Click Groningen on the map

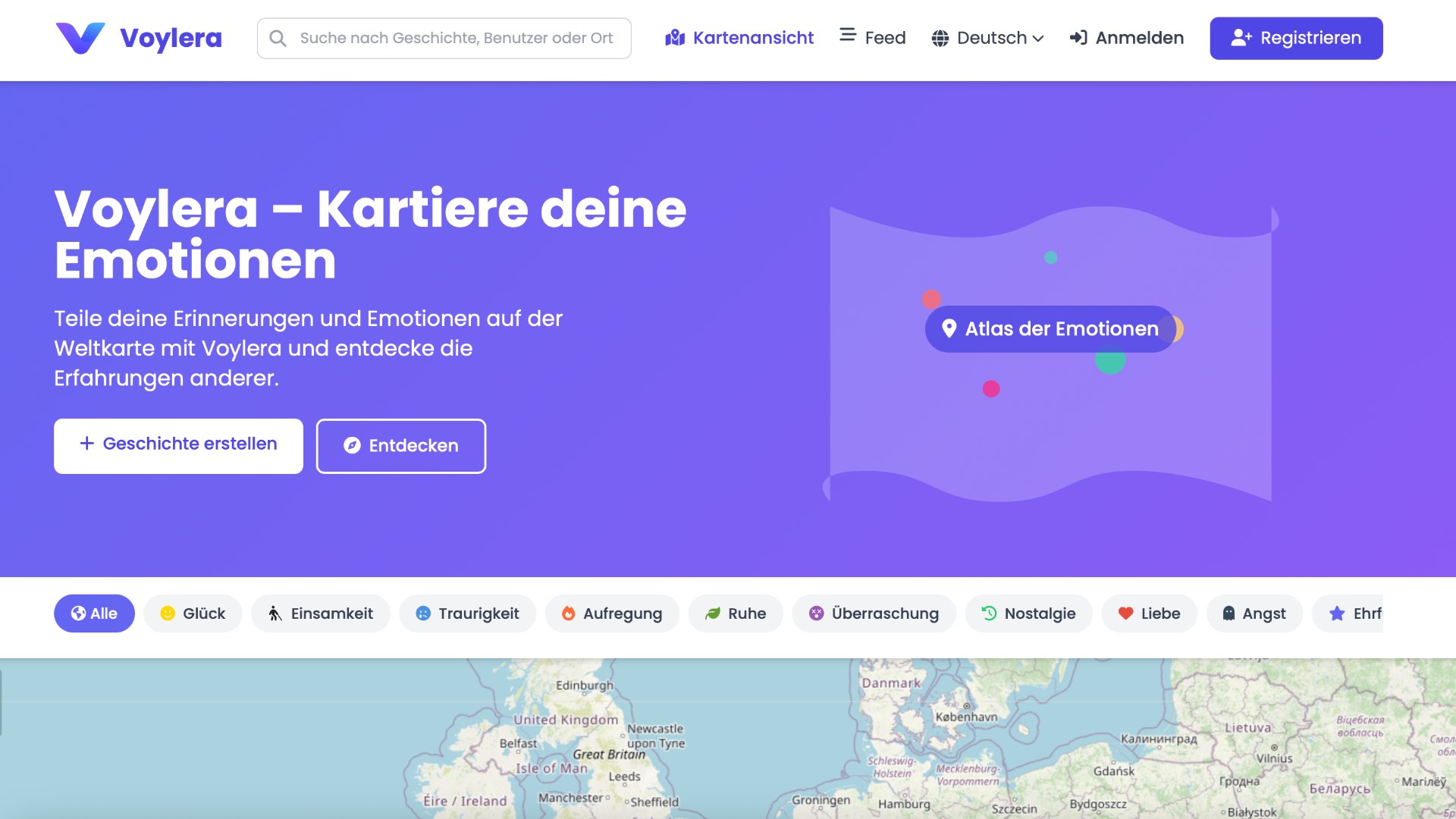point(821,800)
